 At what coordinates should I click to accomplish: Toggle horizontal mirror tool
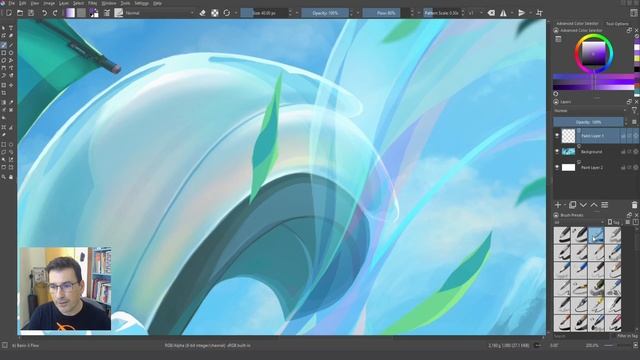pos(503,13)
